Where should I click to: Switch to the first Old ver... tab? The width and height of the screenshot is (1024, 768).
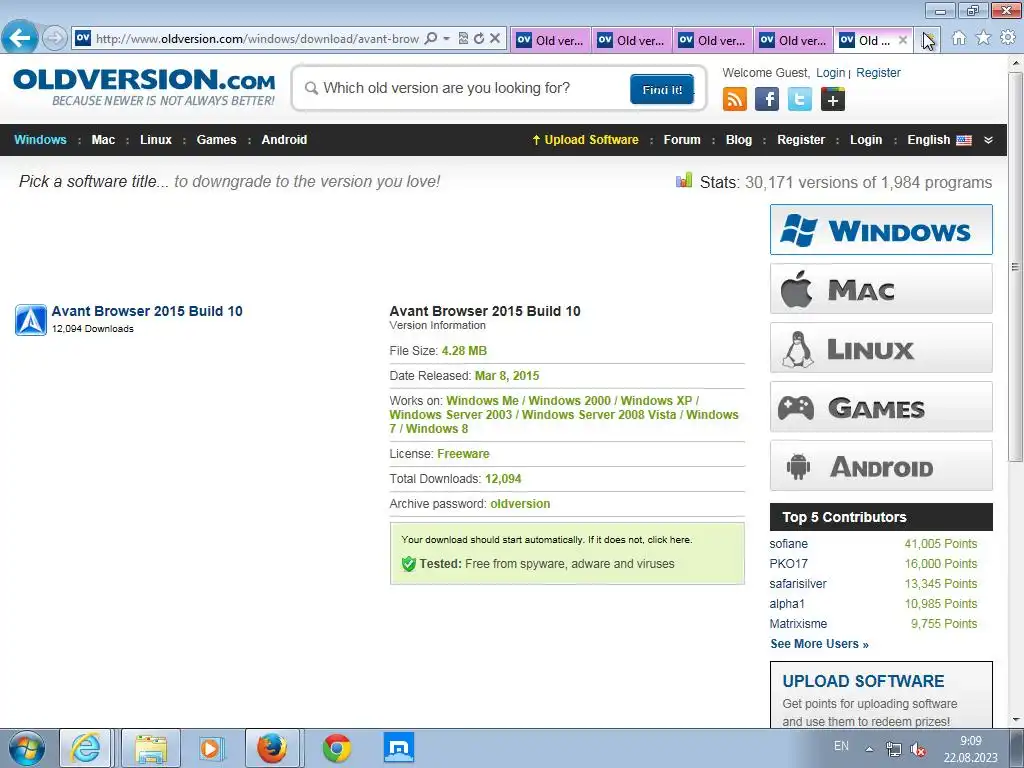pyautogui.click(x=551, y=40)
